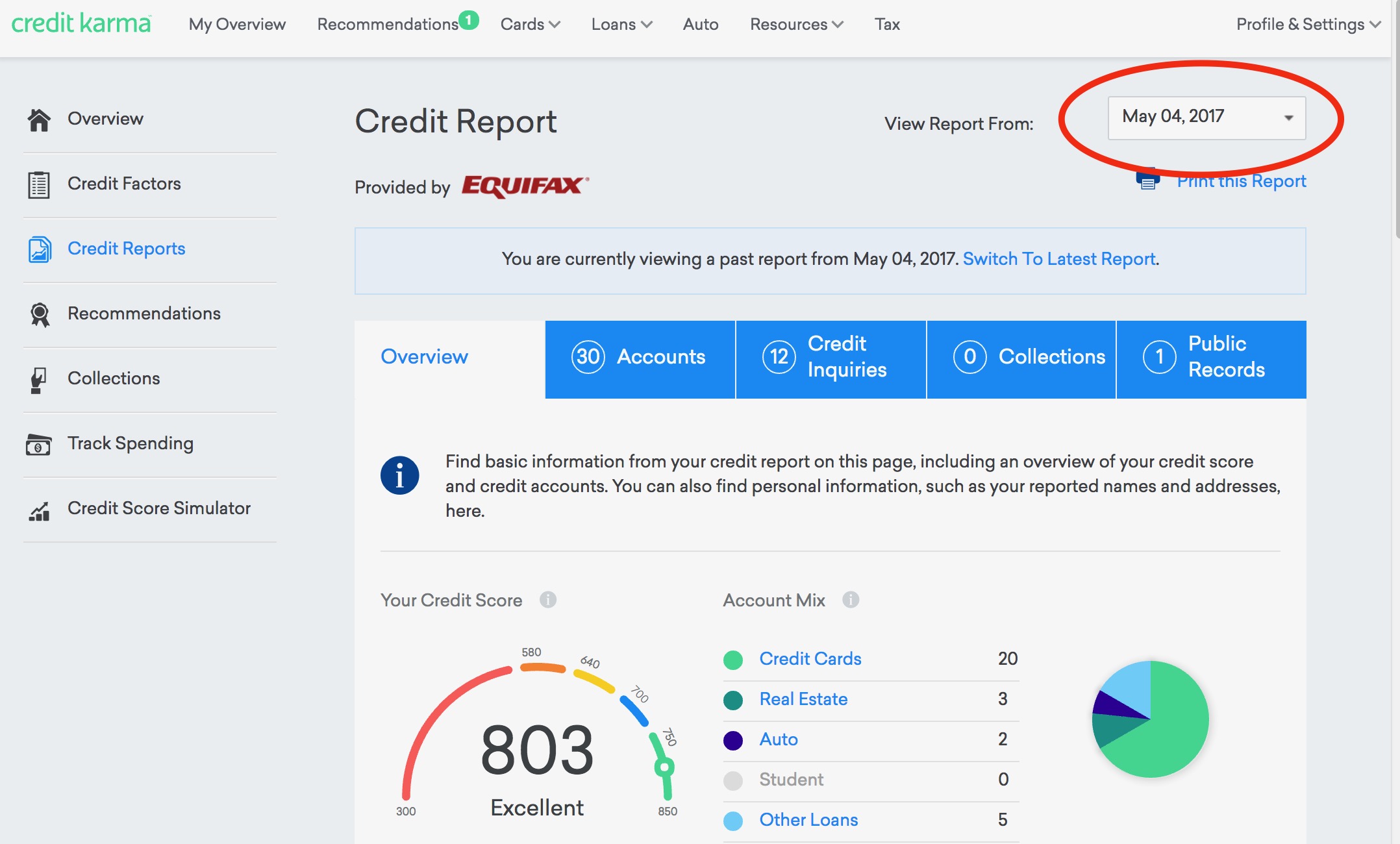Expand the Cards menu
This screenshot has height=844, width=1400.
(x=530, y=24)
